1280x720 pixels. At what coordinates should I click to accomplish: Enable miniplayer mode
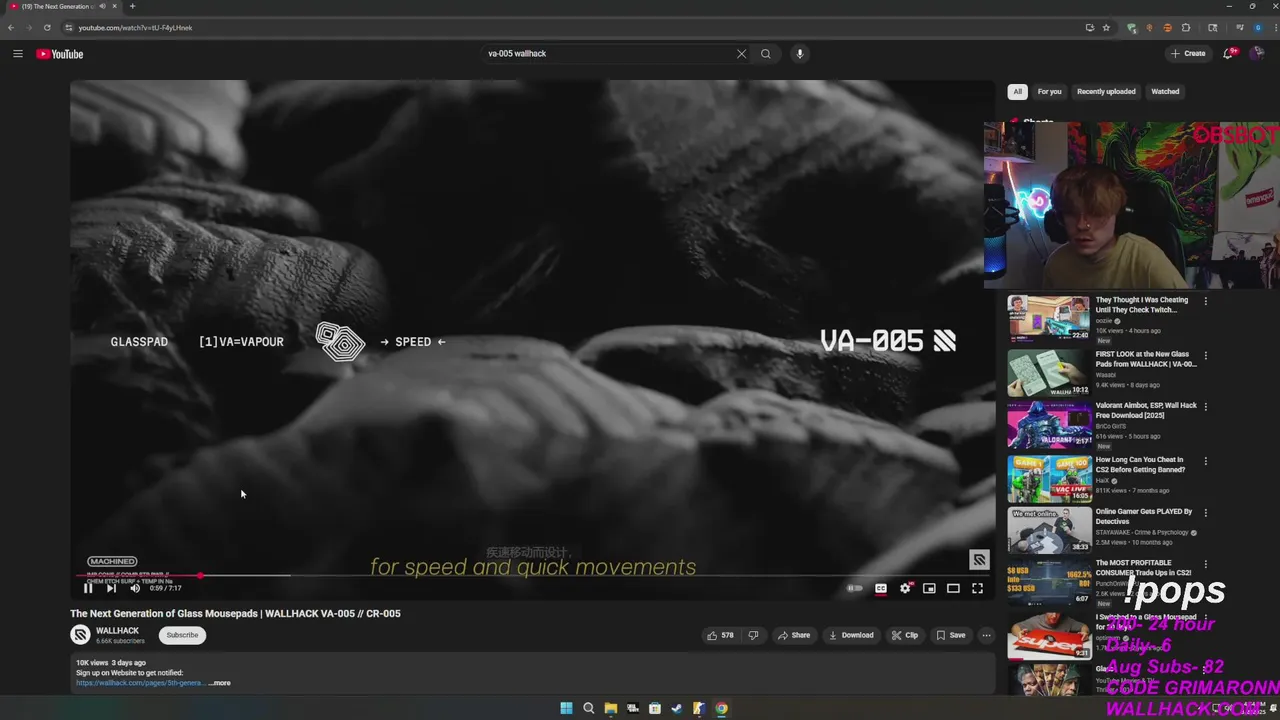[929, 588]
